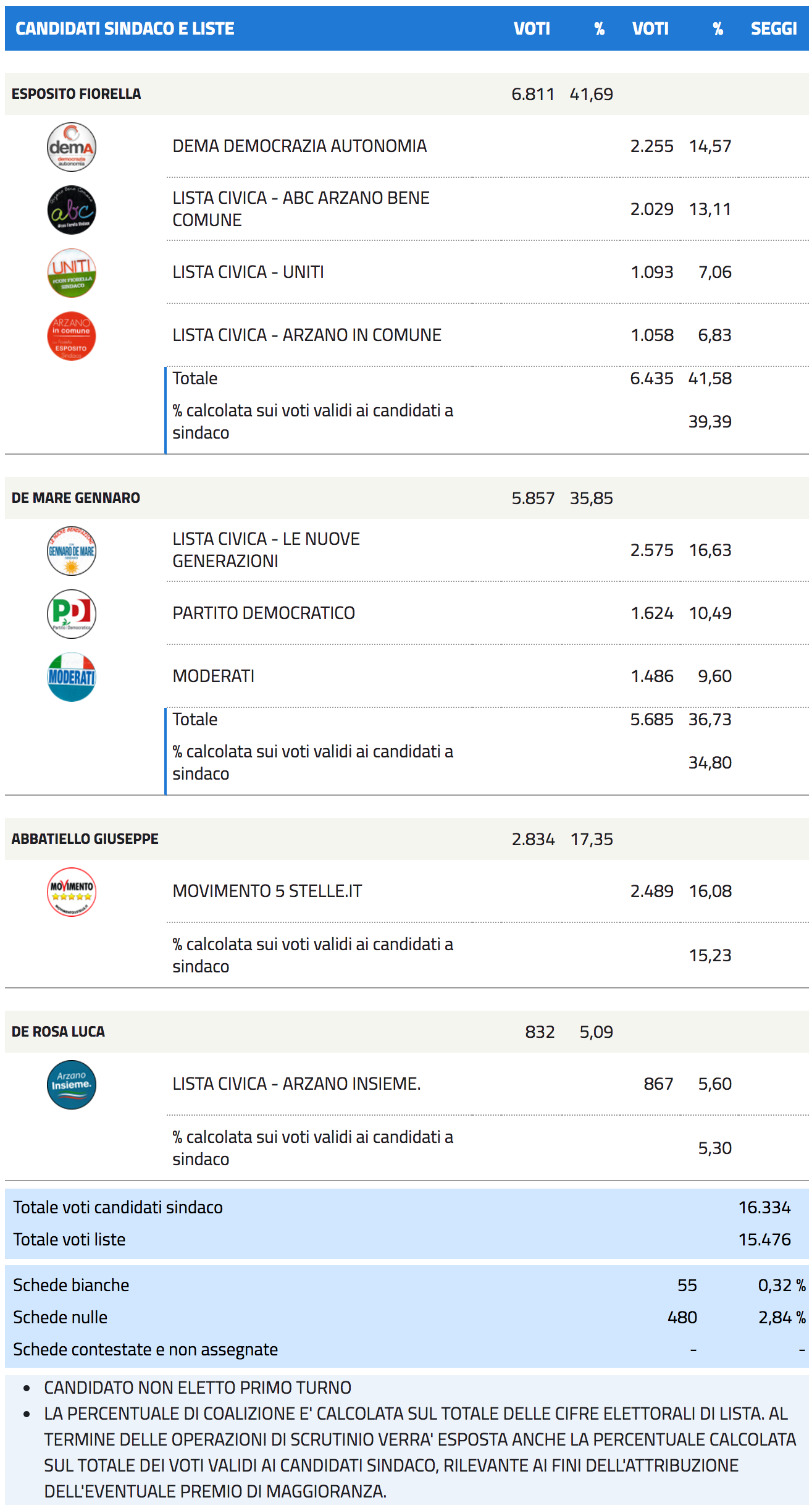
Task: Click the DemA Democrazia Autonomia logo
Action: [72, 147]
